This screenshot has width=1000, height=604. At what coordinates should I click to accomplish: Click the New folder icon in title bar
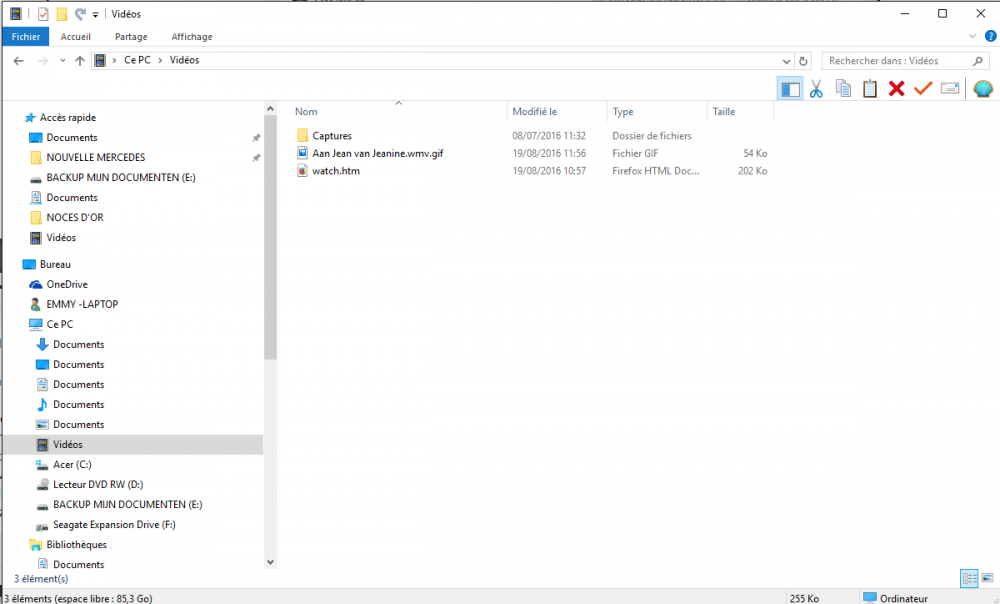click(x=62, y=14)
